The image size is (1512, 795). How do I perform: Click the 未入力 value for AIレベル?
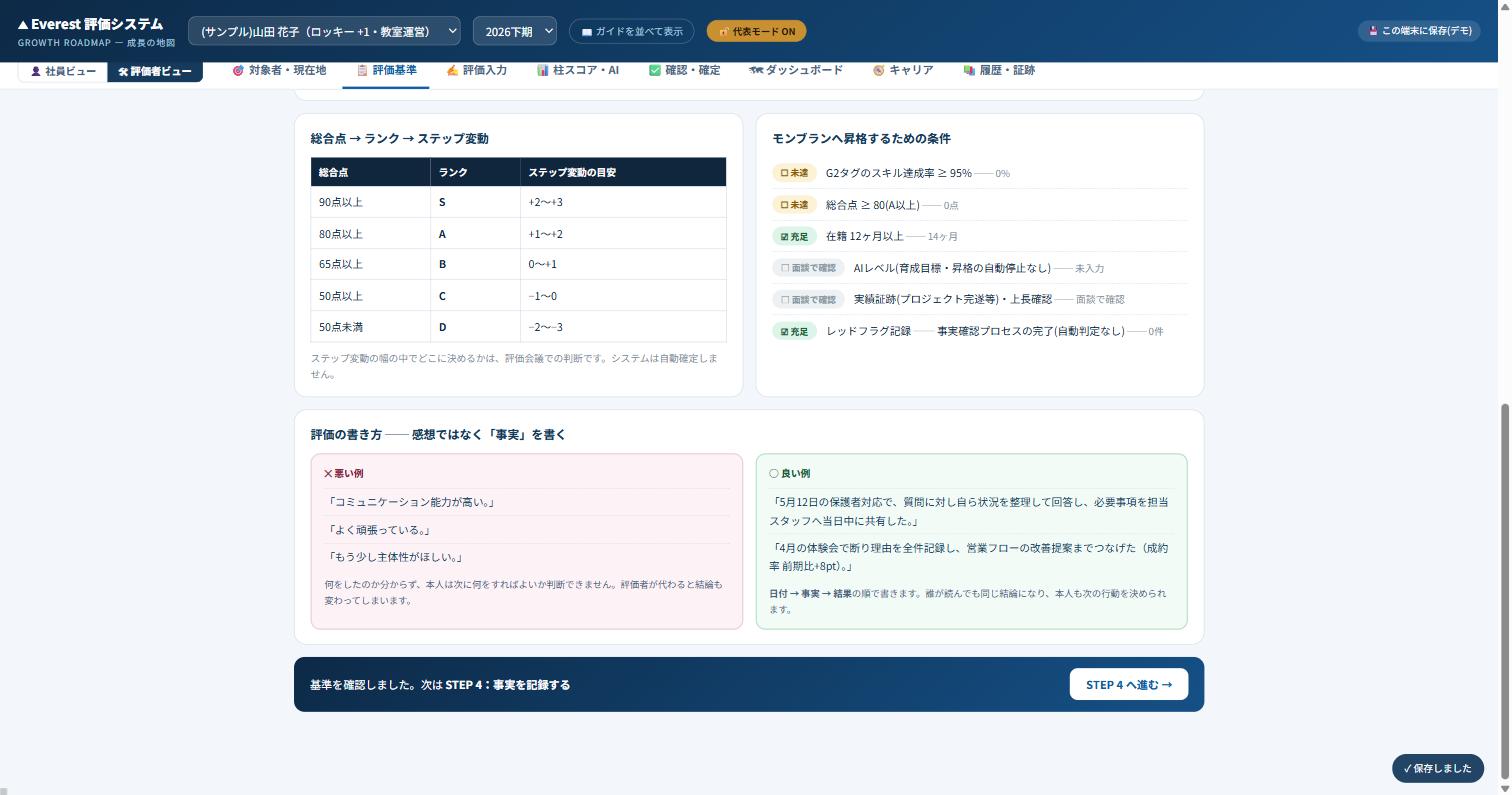(x=1089, y=268)
